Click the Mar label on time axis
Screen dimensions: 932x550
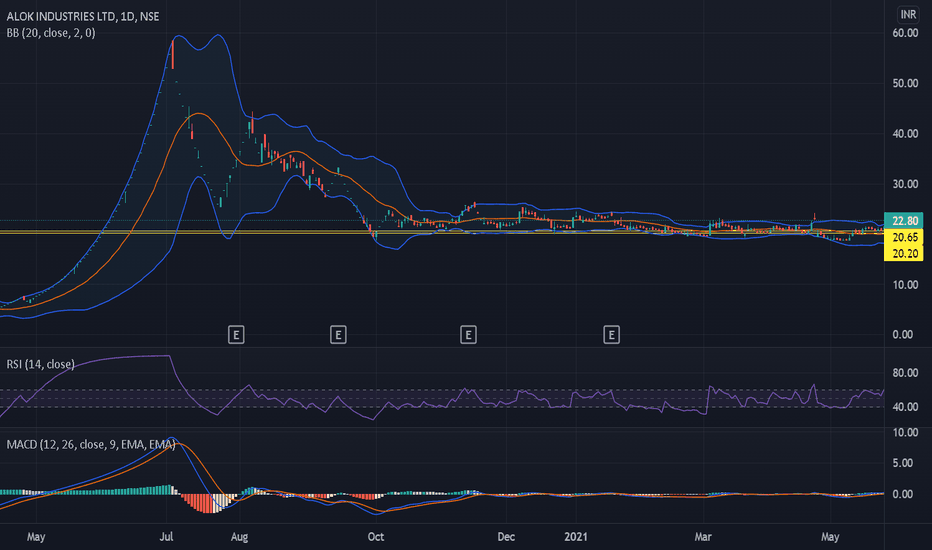coord(703,536)
